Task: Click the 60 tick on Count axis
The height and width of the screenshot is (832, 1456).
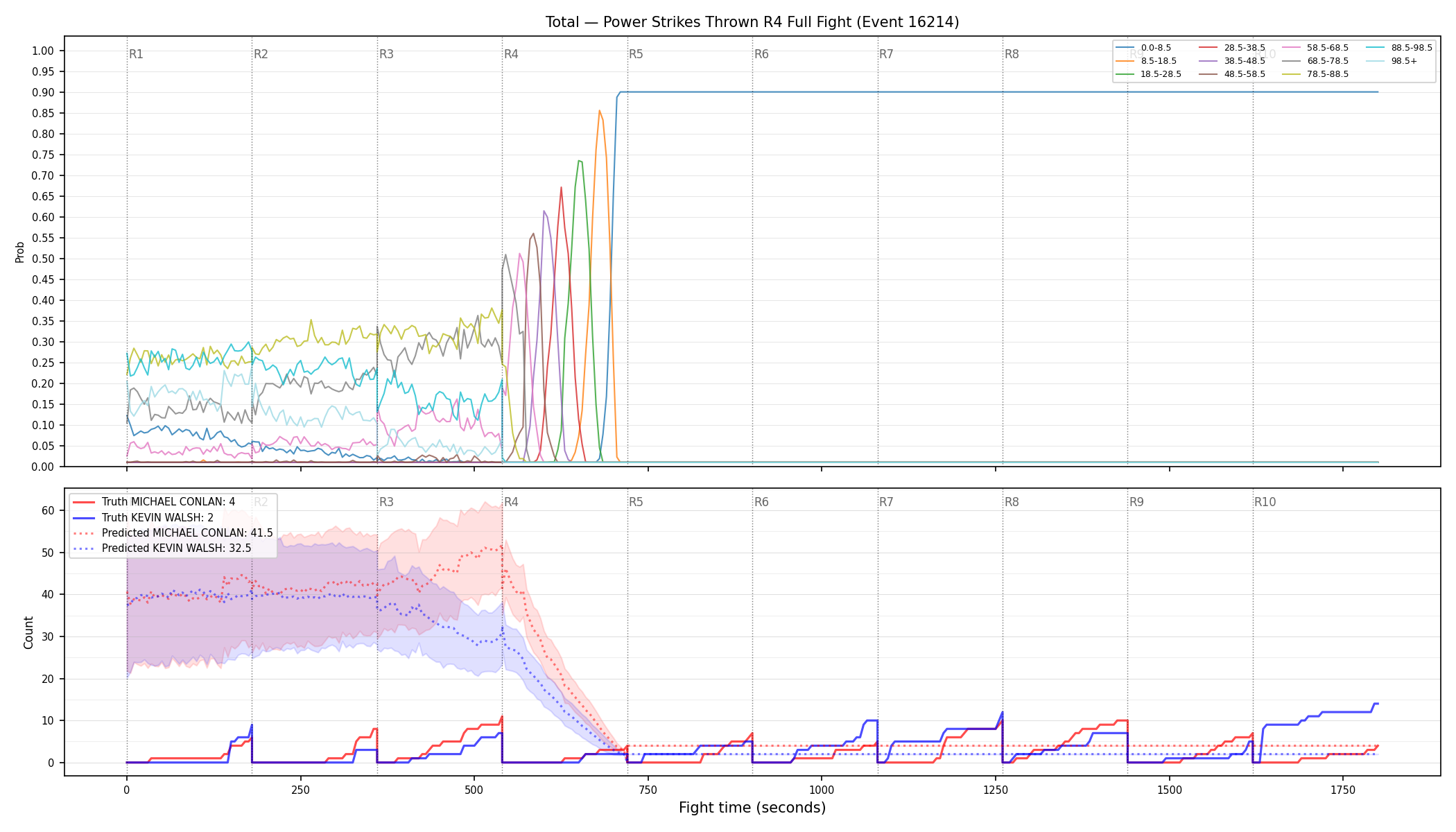Action: click(x=48, y=510)
